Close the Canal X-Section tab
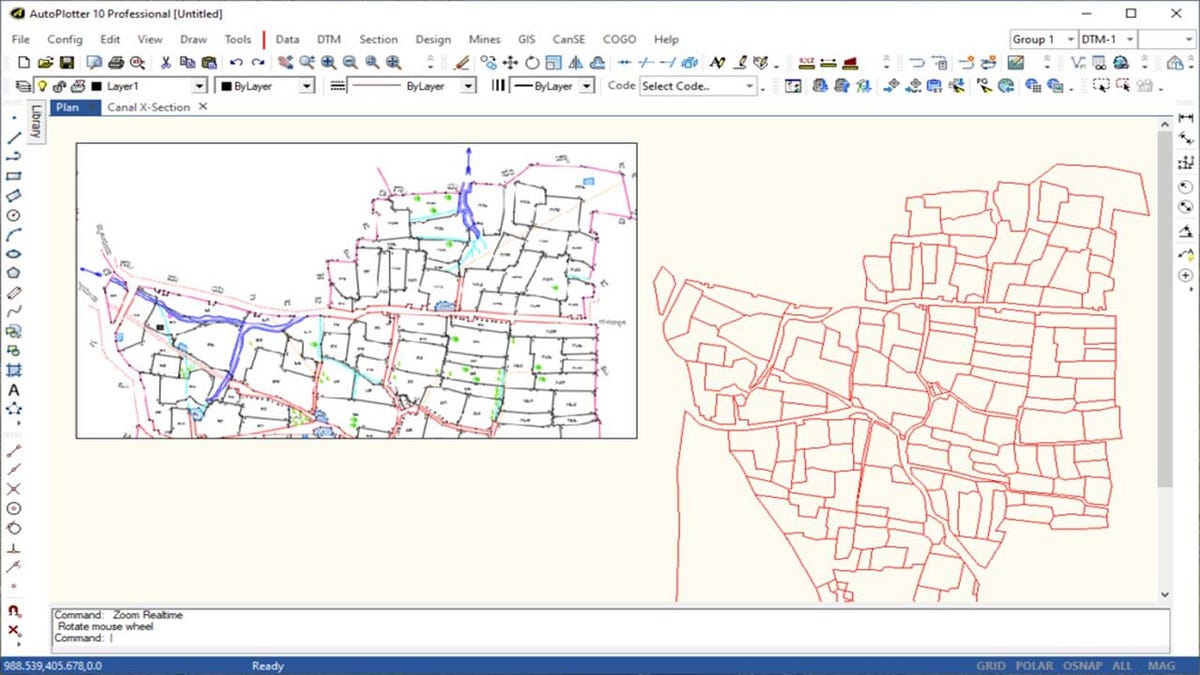The height and width of the screenshot is (675, 1200). tap(203, 107)
